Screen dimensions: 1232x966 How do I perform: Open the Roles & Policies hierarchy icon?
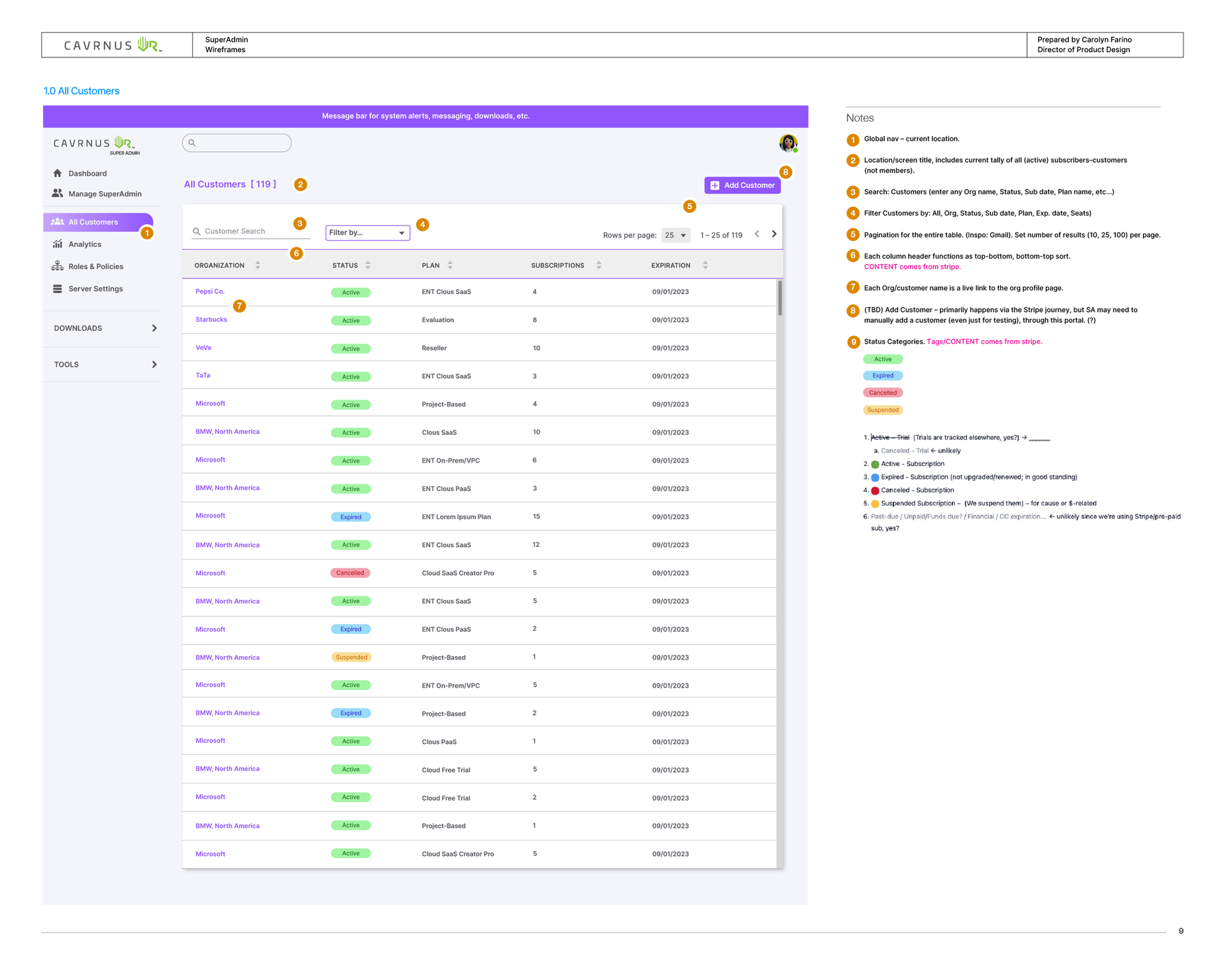pyautogui.click(x=57, y=266)
